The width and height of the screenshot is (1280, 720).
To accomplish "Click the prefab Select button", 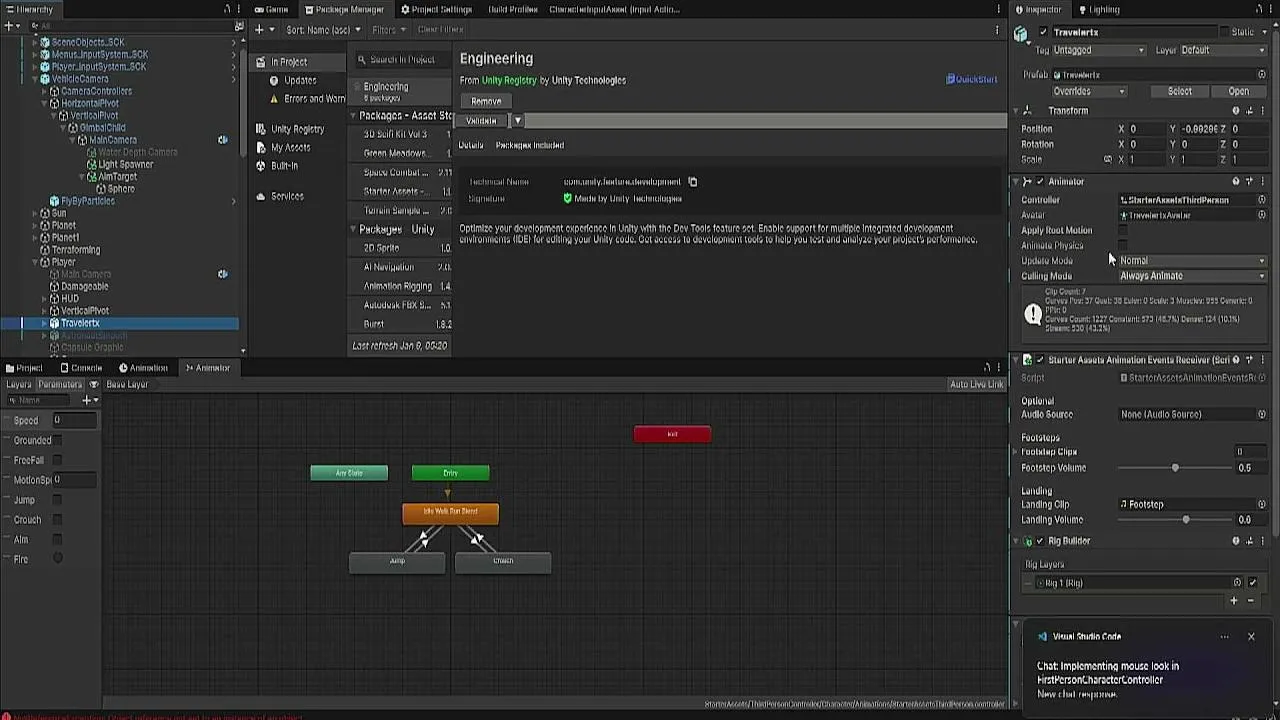I will 1180,91.
